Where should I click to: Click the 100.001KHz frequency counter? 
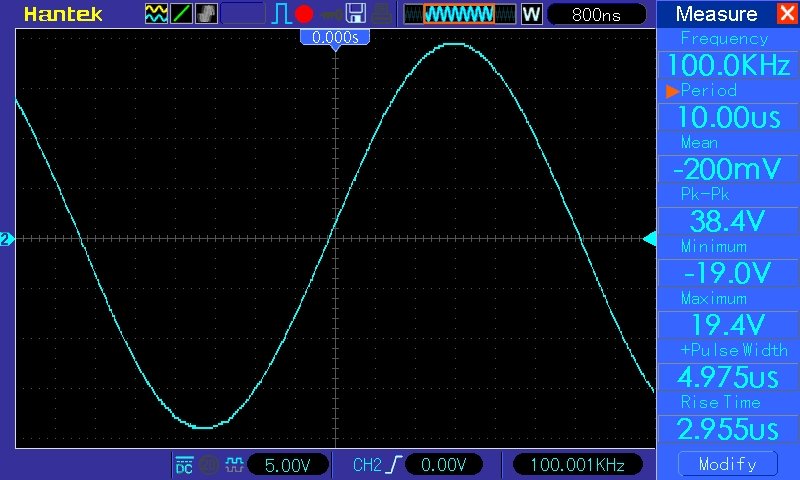coord(577,465)
